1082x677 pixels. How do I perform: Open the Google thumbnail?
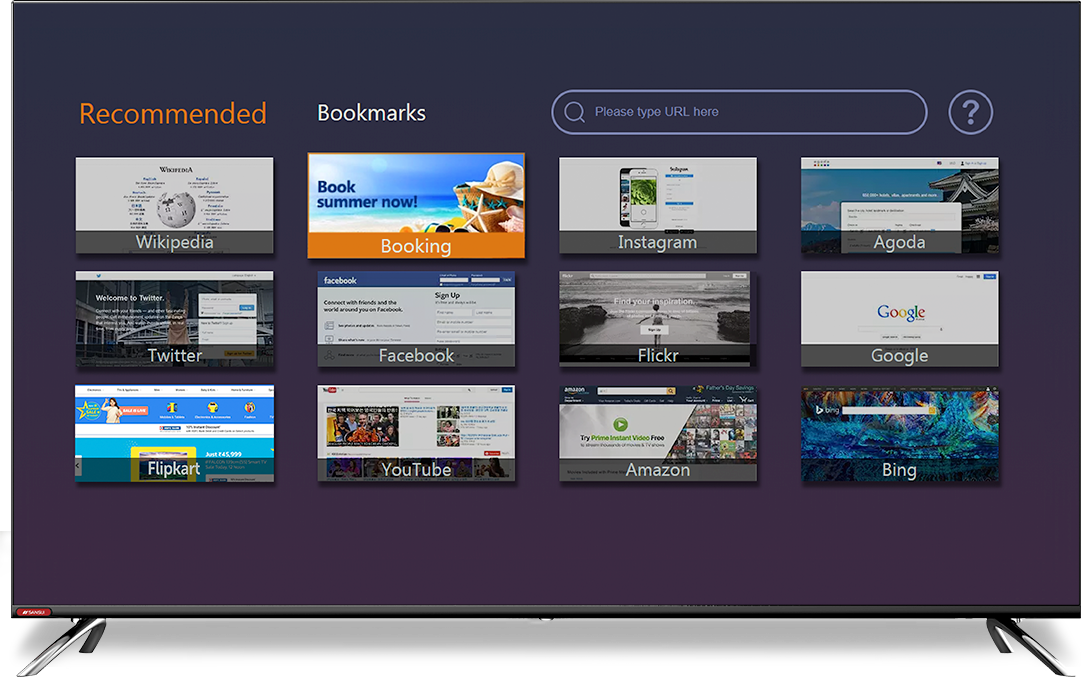pos(900,319)
